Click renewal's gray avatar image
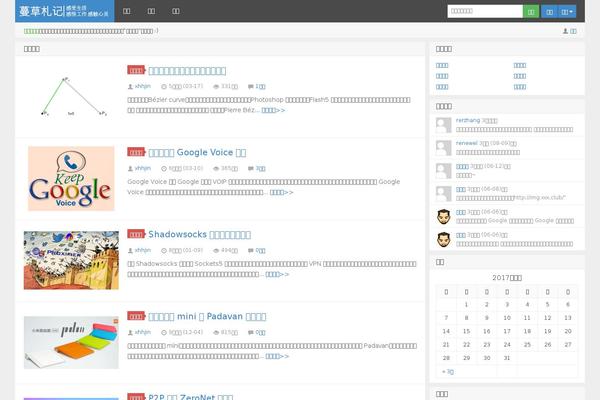 pos(443,148)
